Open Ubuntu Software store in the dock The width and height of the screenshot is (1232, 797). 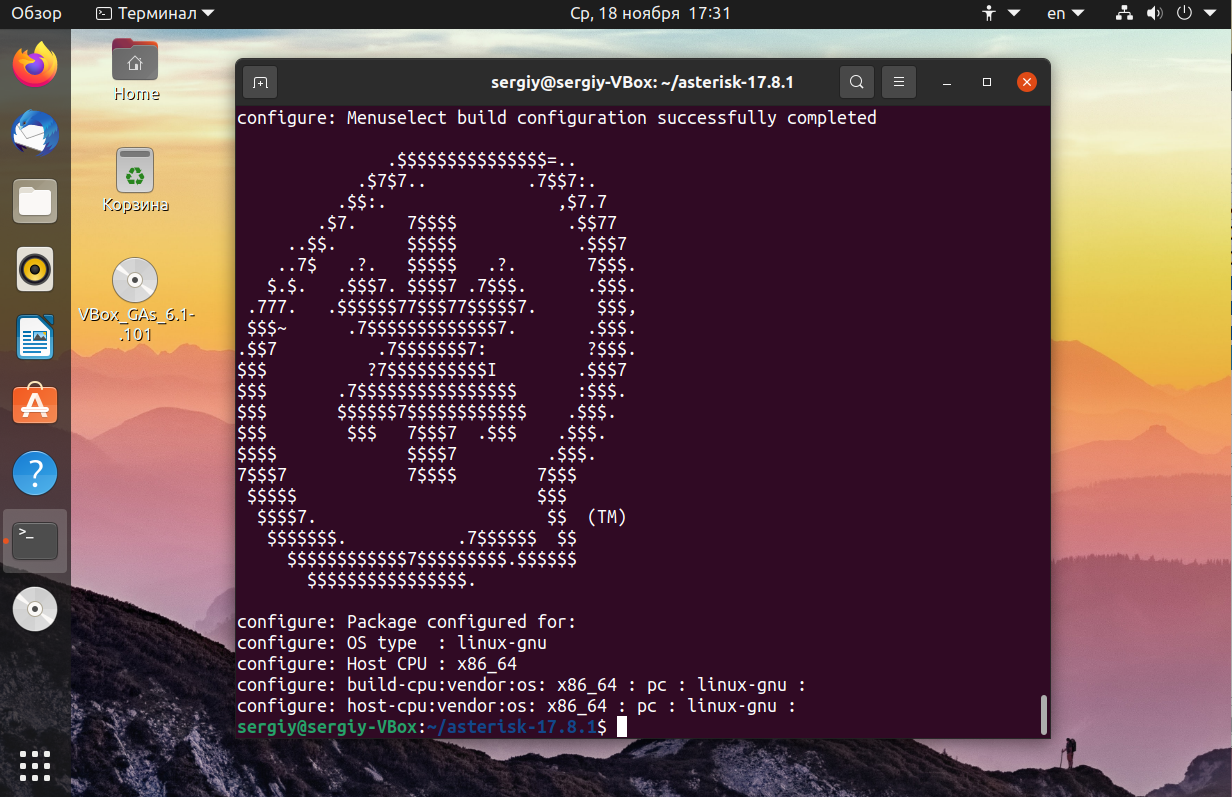point(35,405)
